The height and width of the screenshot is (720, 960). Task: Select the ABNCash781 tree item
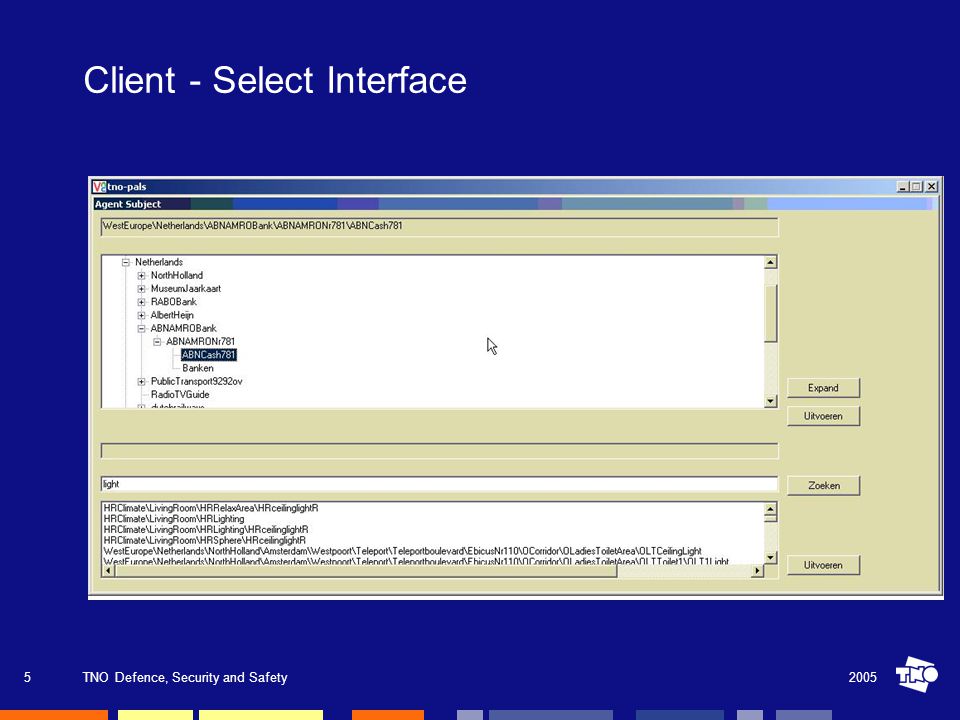[x=208, y=355]
